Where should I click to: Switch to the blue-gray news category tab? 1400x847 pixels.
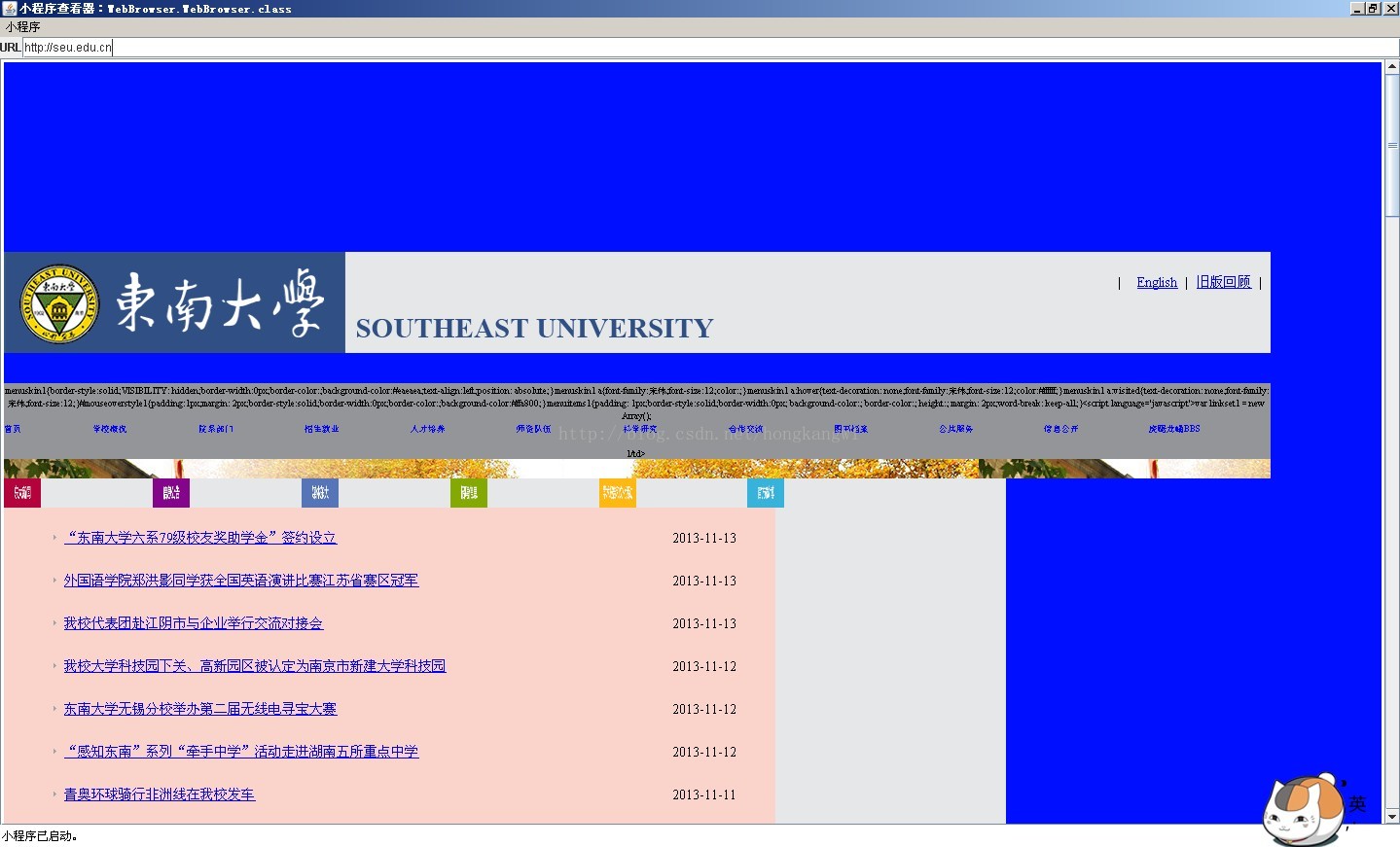click(x=320, y=493)
